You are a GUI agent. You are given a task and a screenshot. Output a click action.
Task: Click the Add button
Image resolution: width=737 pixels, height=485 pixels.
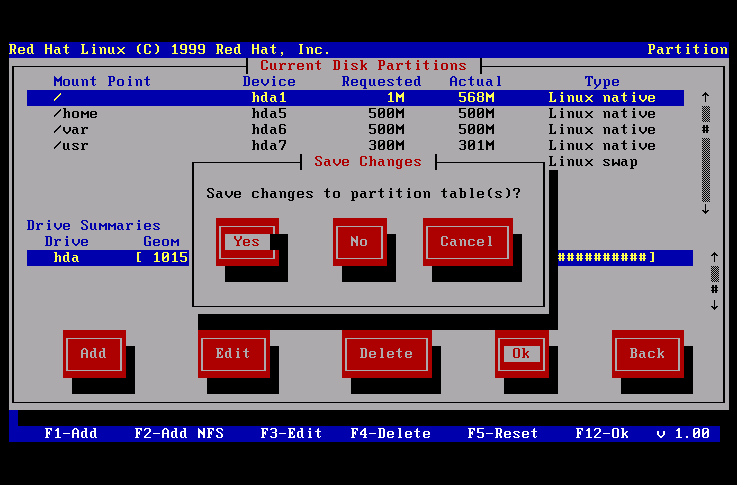(94, 353)
